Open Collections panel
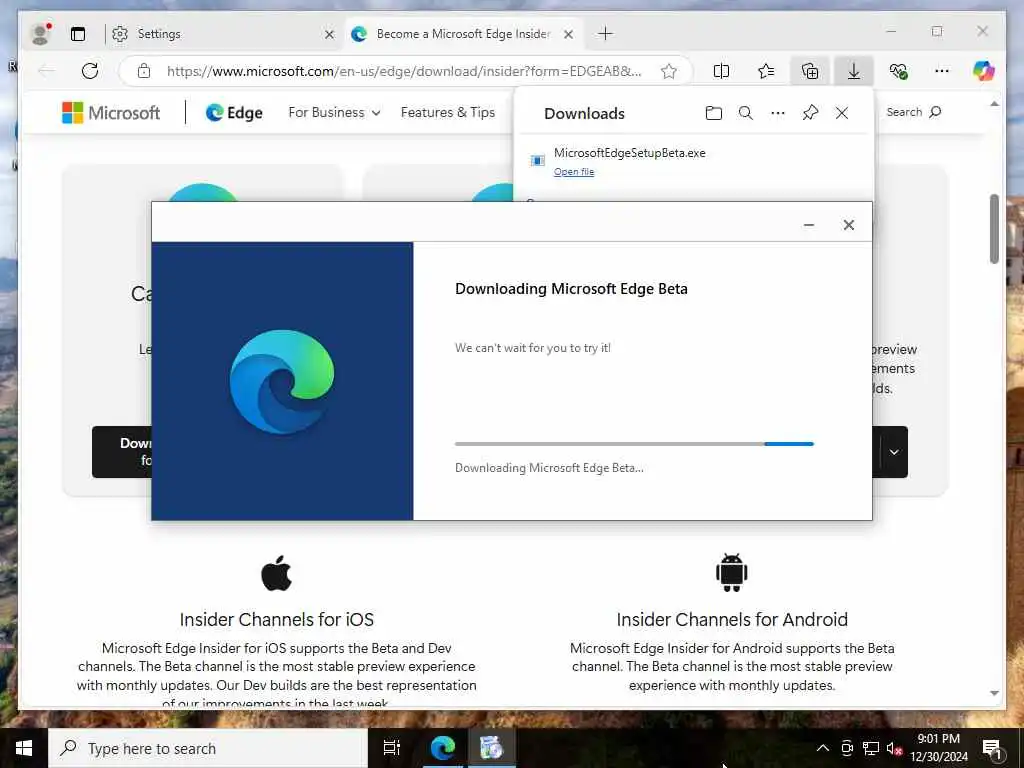Image resolution: width=1024 pixels, height=768 pixels. click(810, 71)
